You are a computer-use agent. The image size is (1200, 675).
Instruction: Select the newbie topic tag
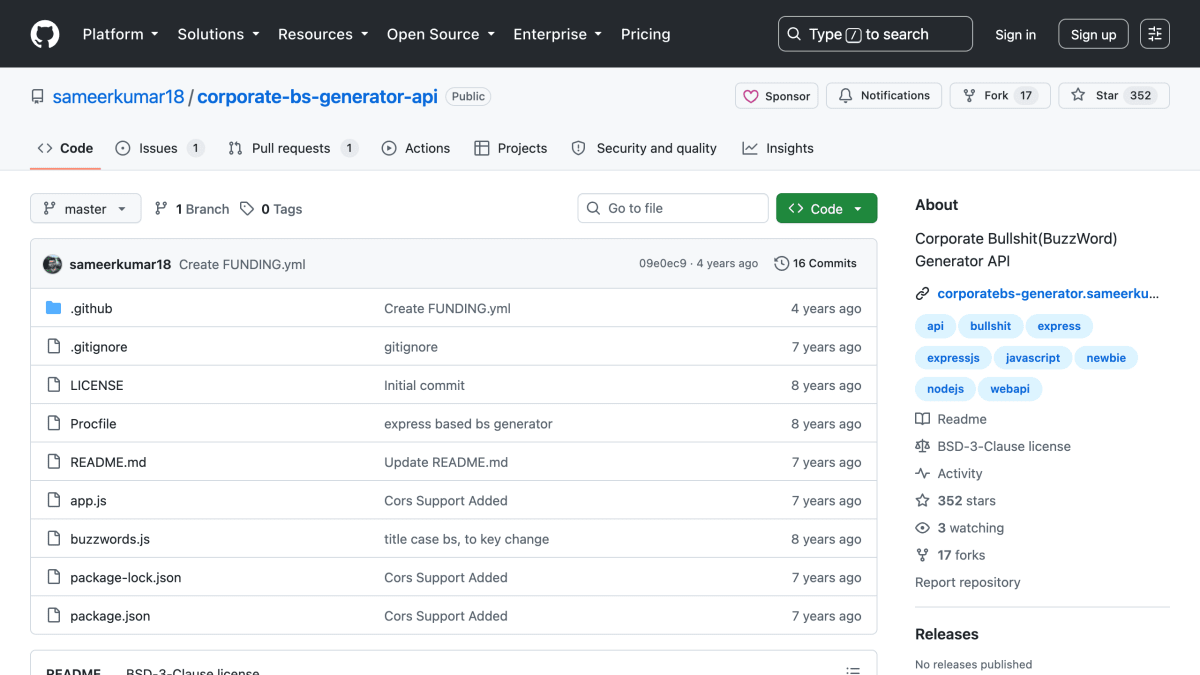point(1106,357)
